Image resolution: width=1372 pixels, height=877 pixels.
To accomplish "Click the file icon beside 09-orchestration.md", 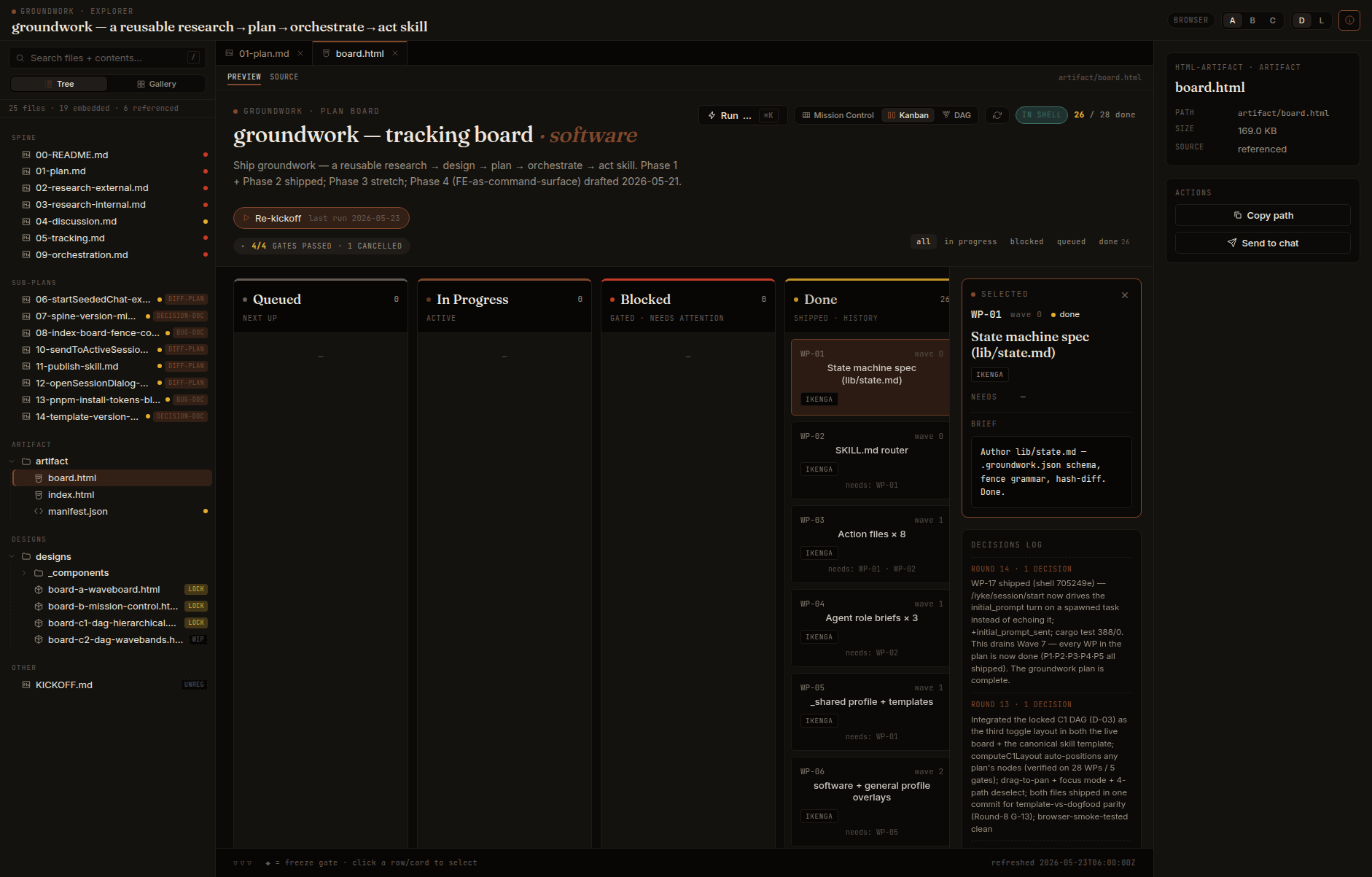I will pyautogui.click(x=26, y=255).
